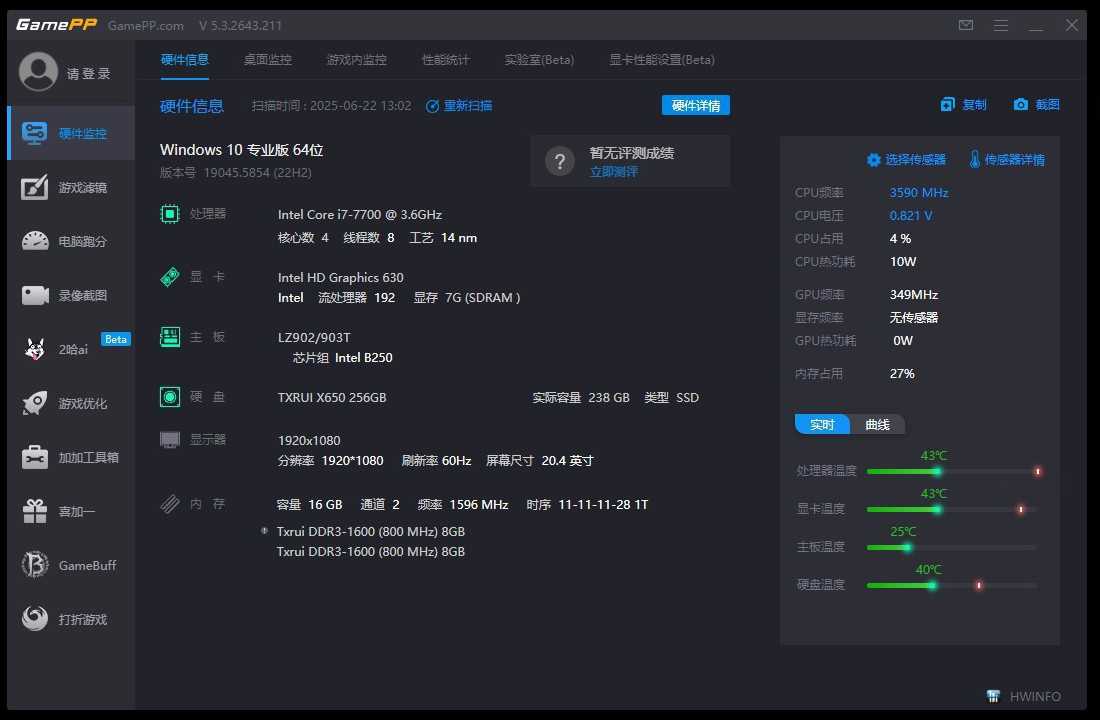Click CPU电压 value '0.821 V'
Image resolution: width=1100 pixels, height=720 pixels.
coord(911,215)
